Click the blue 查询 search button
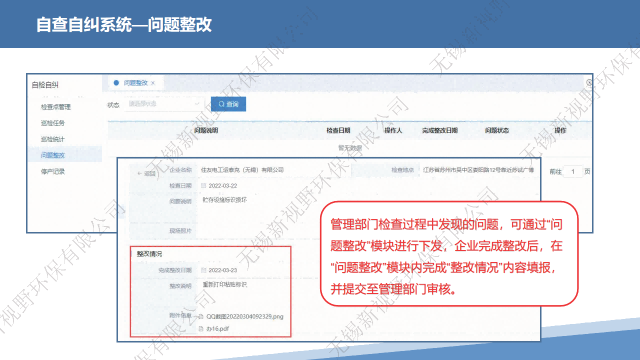640x360 pixels. click(228, 104)
